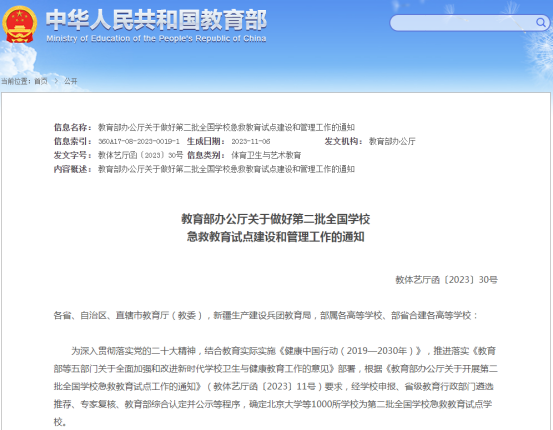Select the 生成日期 label
Viewport: 553px width, 430px height.
tap(206, 141)
